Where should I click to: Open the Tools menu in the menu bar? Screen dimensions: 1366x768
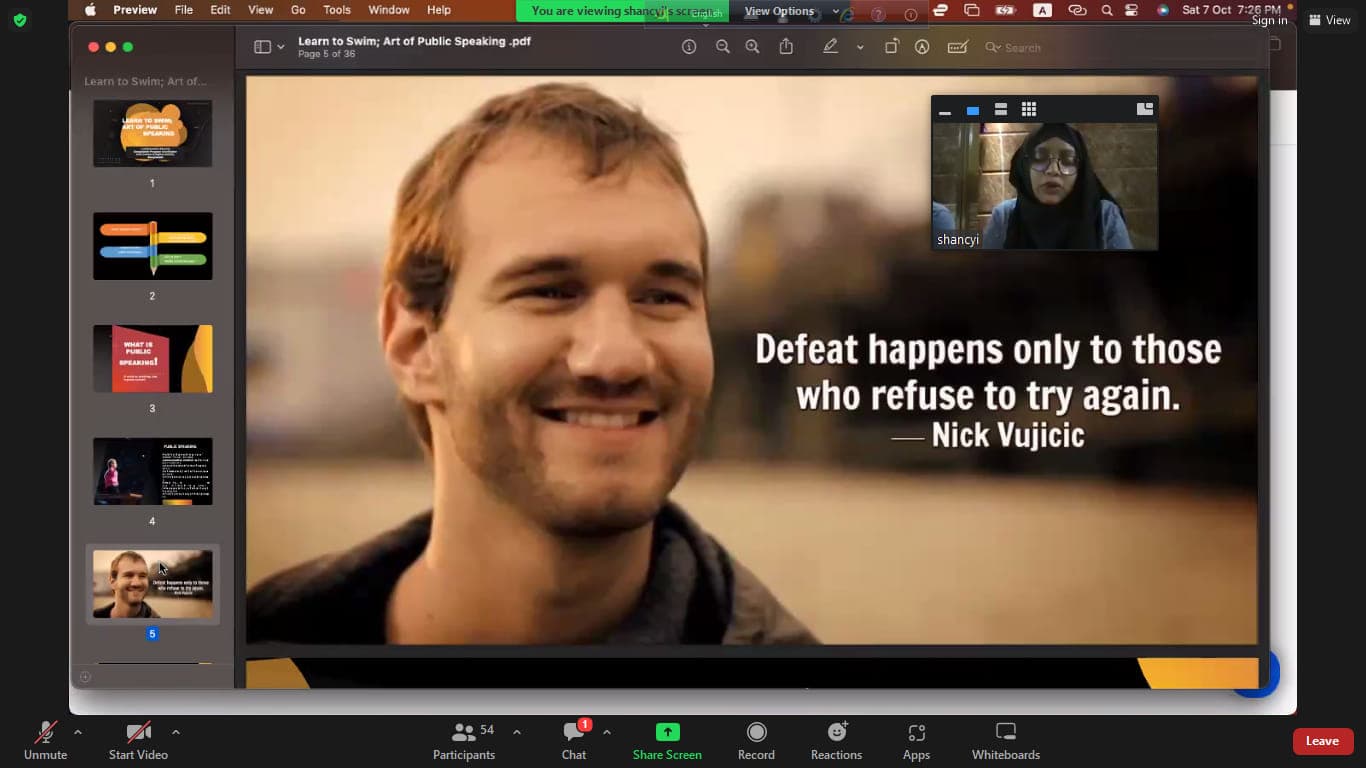(x=337, y=10)
